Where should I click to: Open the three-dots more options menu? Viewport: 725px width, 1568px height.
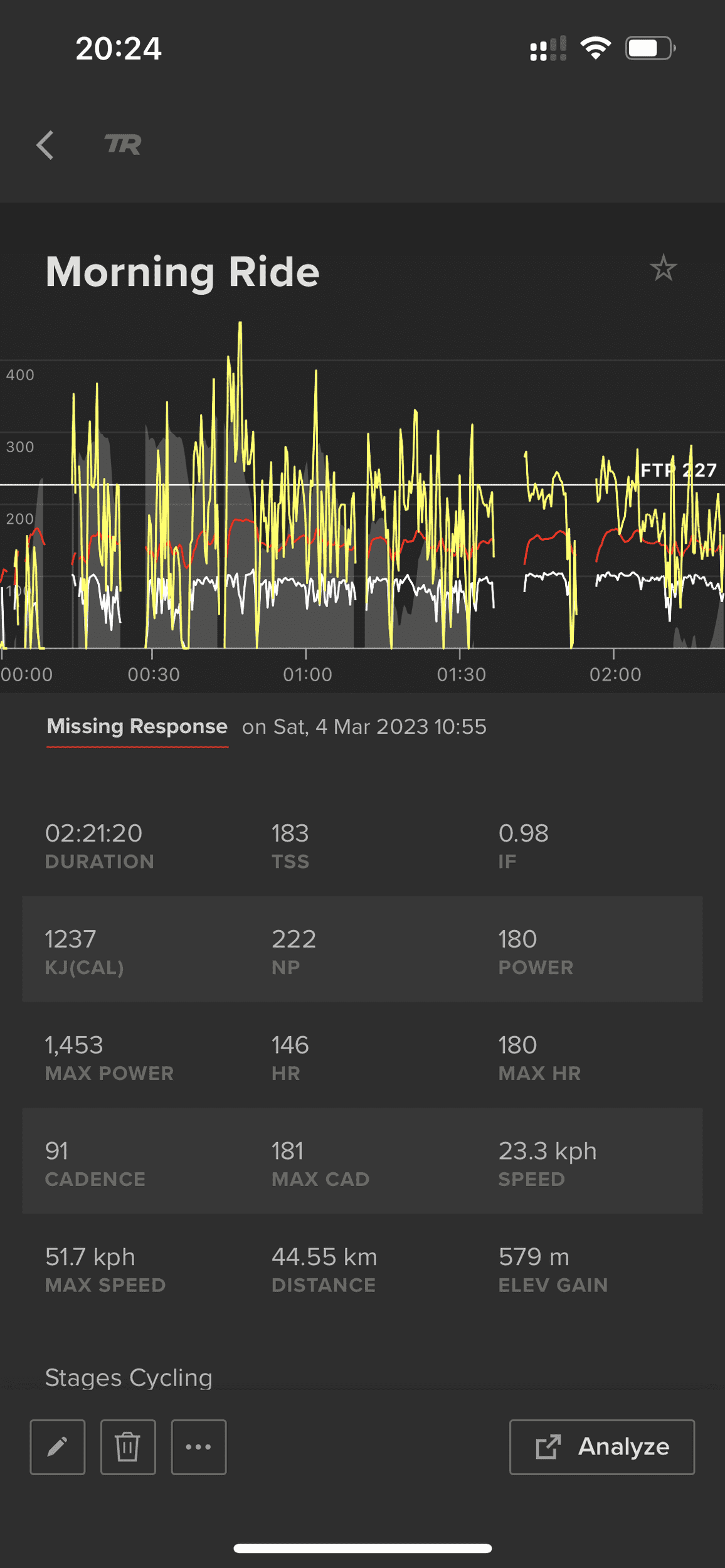[199, 1446]
